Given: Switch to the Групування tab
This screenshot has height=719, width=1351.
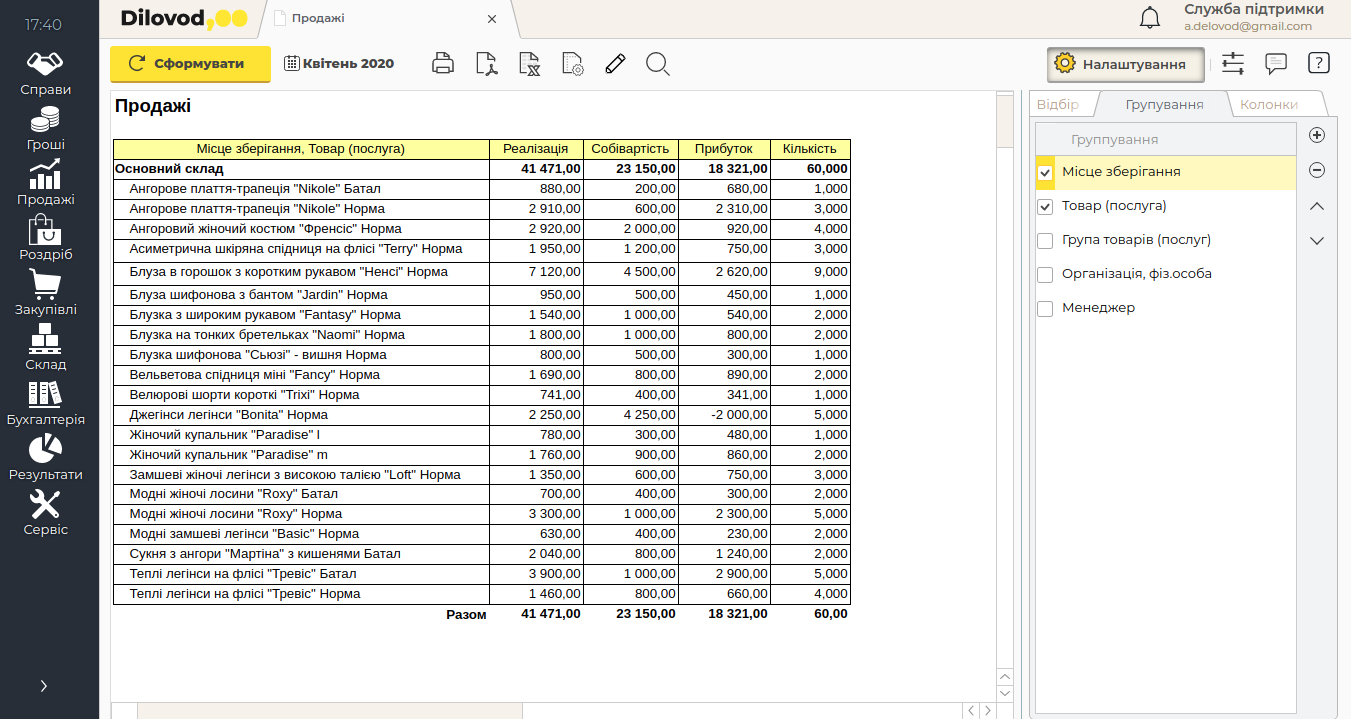Looking at the screenshot, I should coord(1163,104).
